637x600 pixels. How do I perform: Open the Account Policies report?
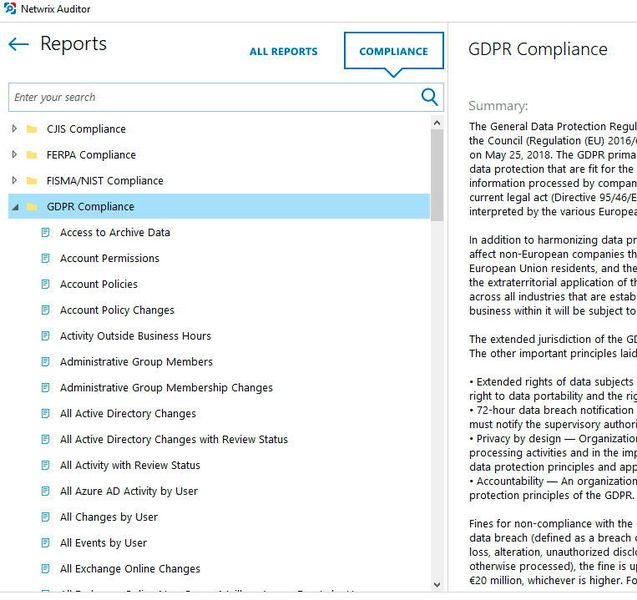[x=99, y=284]
